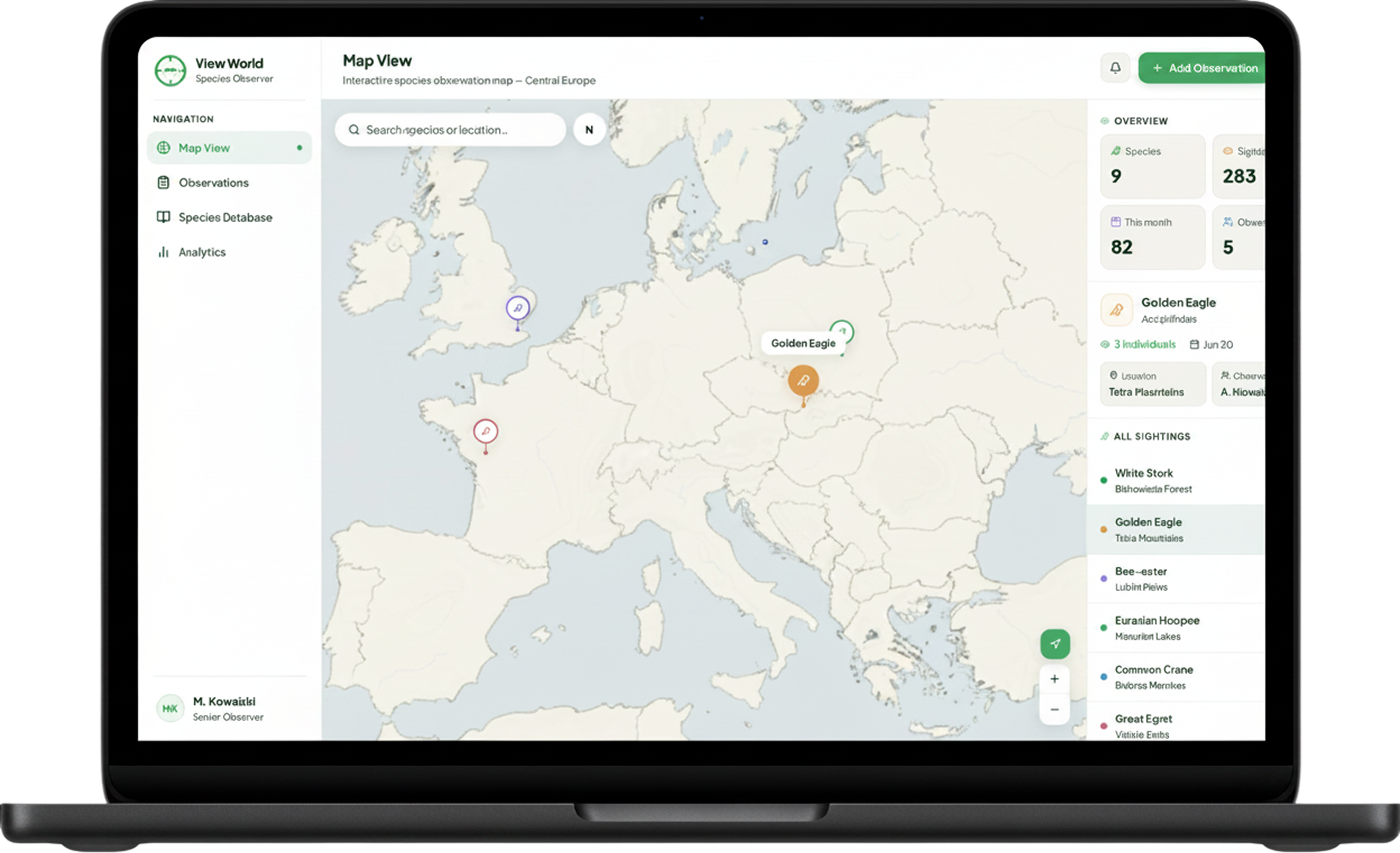The width and height of the screenshot is (1400, 853).
Task: Click the book icon beside Species Database
Action: (x=163, y=217)
